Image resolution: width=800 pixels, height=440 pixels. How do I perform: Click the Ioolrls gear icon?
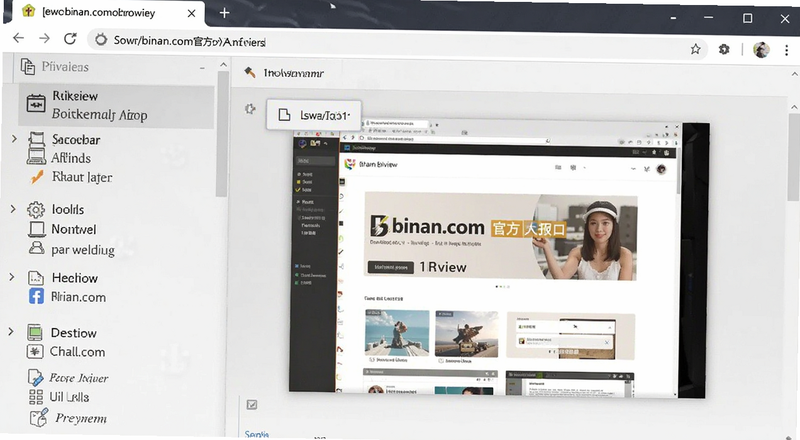(x=36, y=210)
